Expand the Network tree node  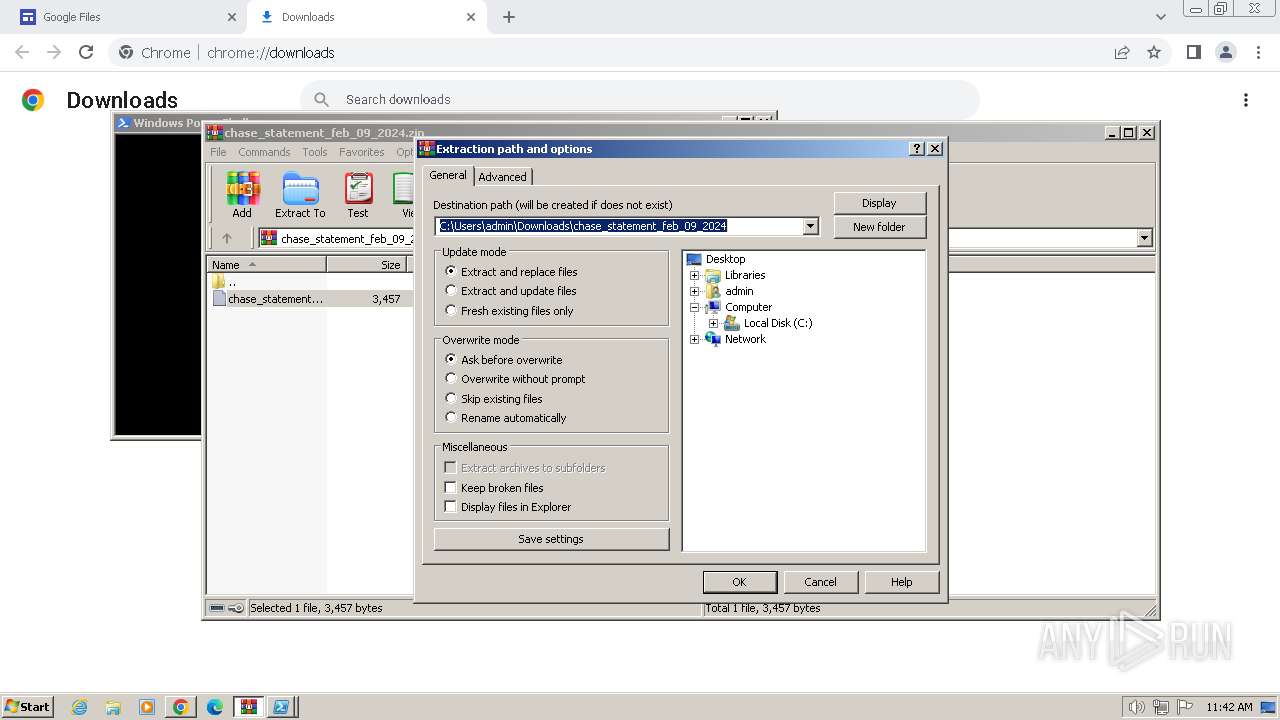pyautogui.click(x=695, y=339)
